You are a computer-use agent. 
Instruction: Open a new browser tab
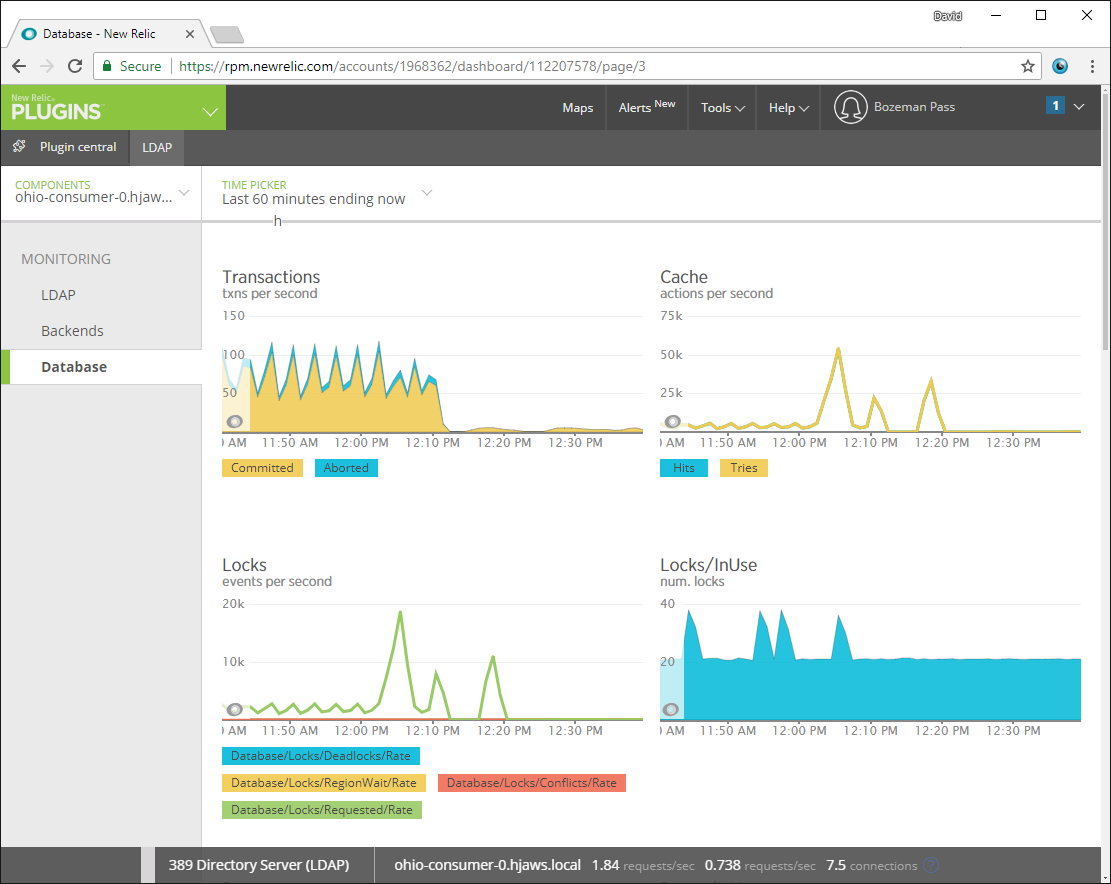click(x=227, y=34)
